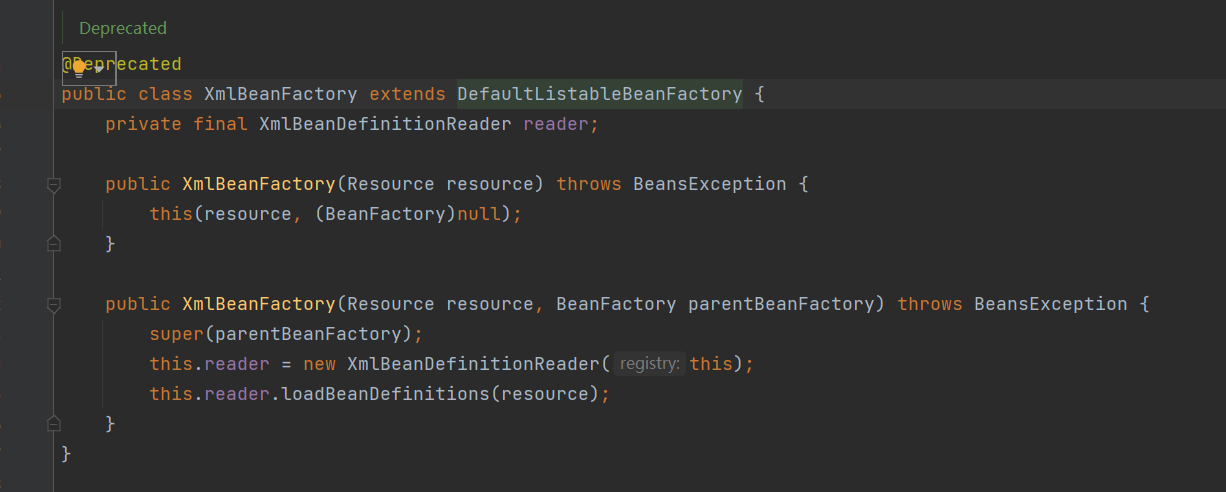Click 'private final' modifiers on reader field
Image resolution: width=1226 pixels, height=492 pixels.
(177, 124)
